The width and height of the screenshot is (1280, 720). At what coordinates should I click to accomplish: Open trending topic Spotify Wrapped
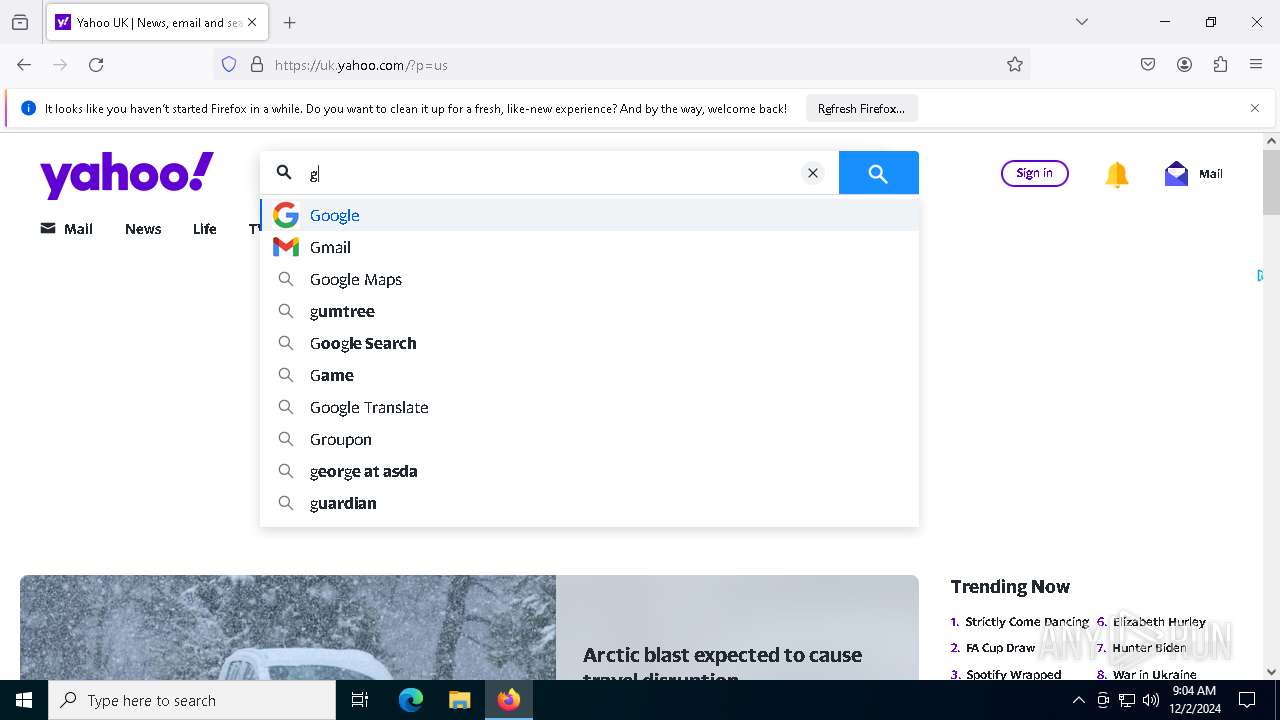coord(1013,674)
